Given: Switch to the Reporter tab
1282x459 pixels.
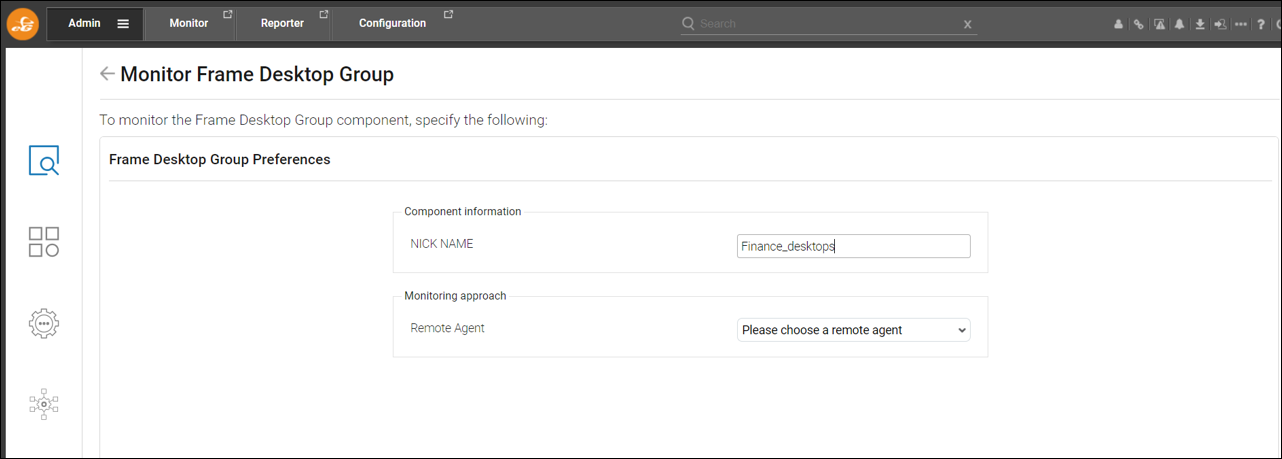Looking at the screenshot, I should pyautogui.click(x=282, y=23).
